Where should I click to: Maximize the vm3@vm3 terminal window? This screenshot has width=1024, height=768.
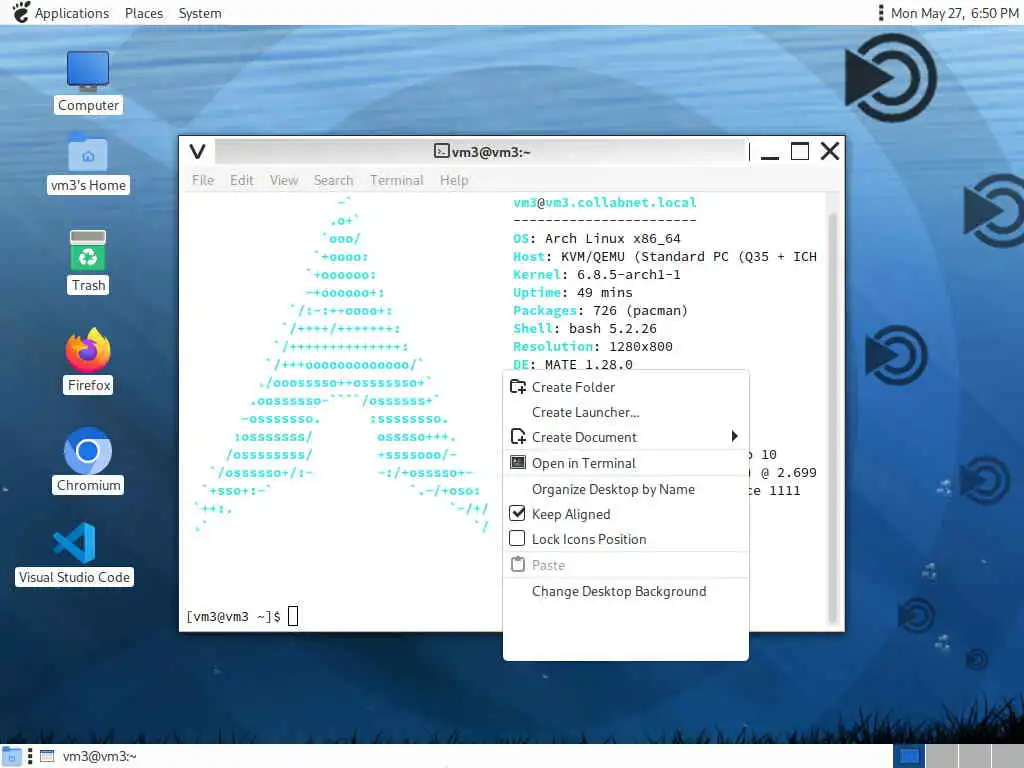coord(800,152)
